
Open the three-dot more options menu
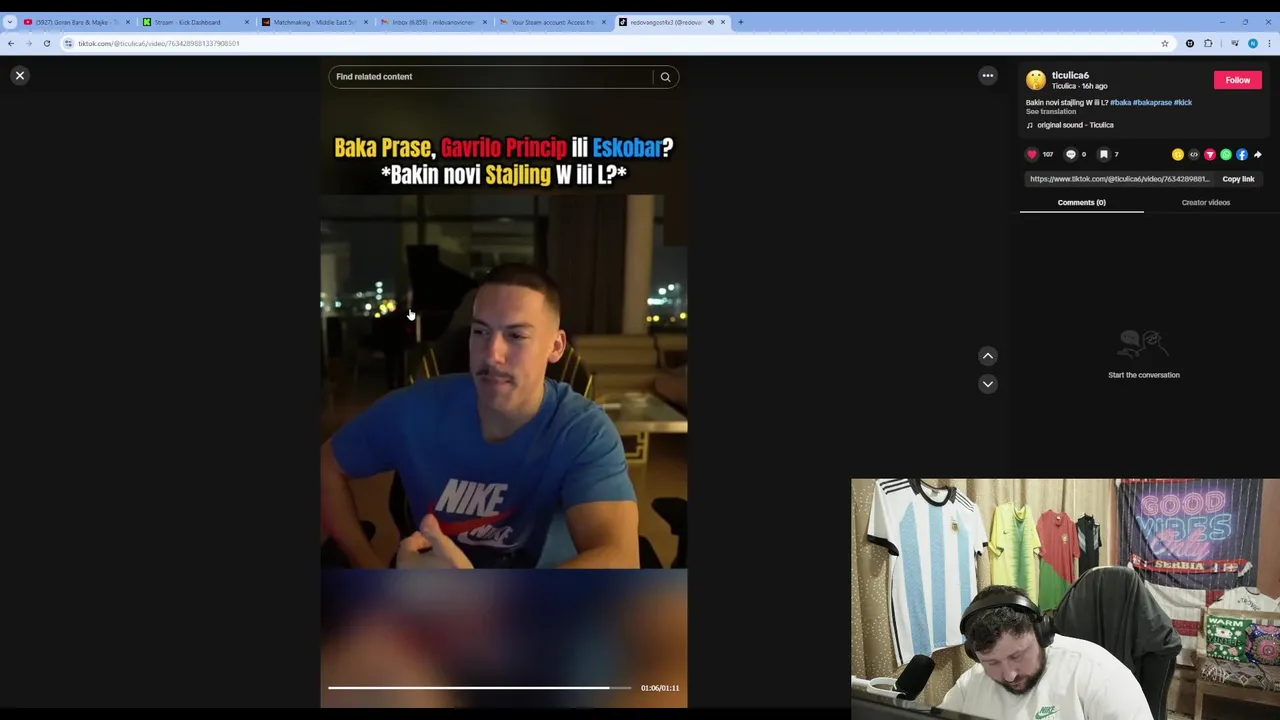(987, 76)
